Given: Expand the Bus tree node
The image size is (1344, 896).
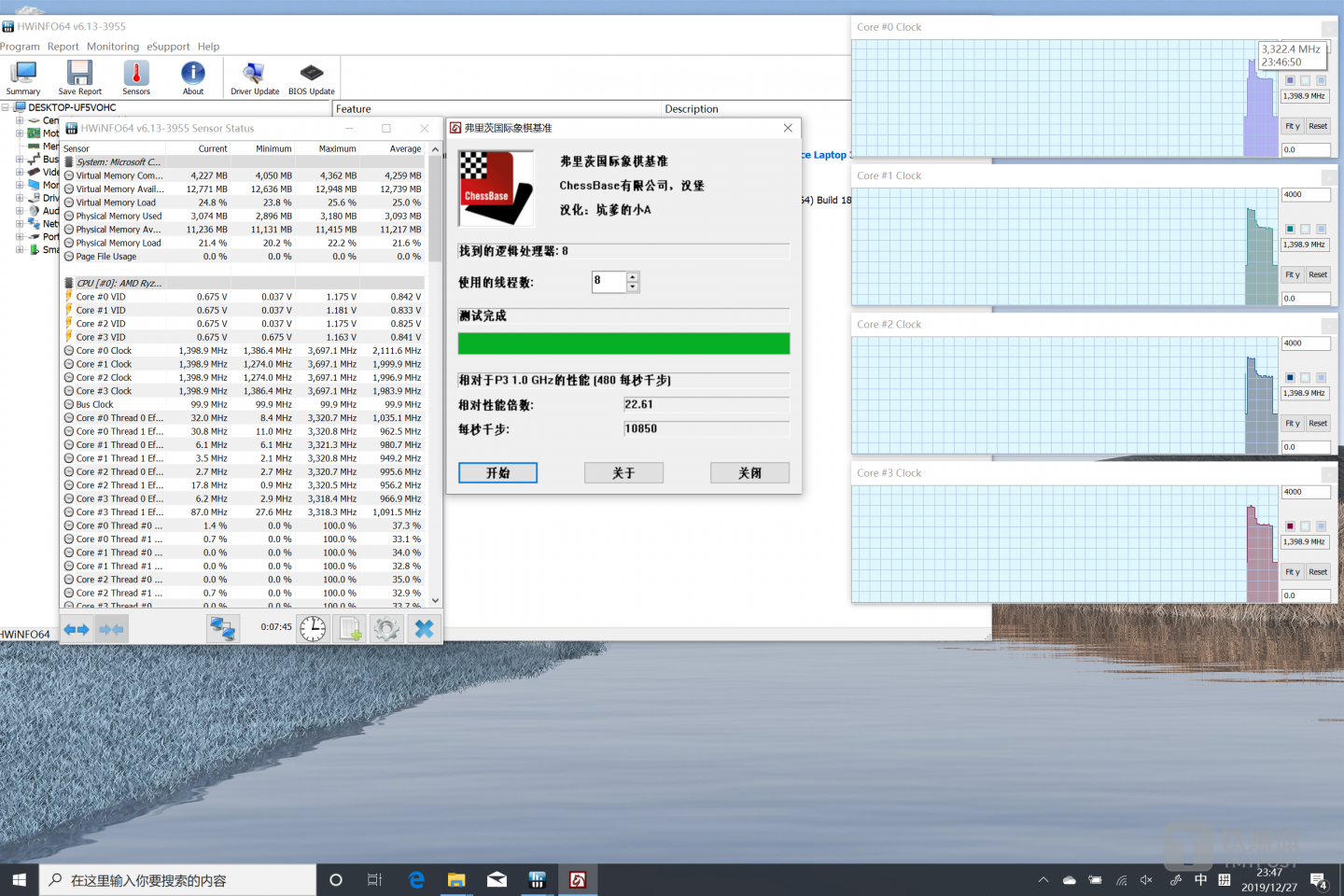Looking at the screenshot, I should pos(19,160).
